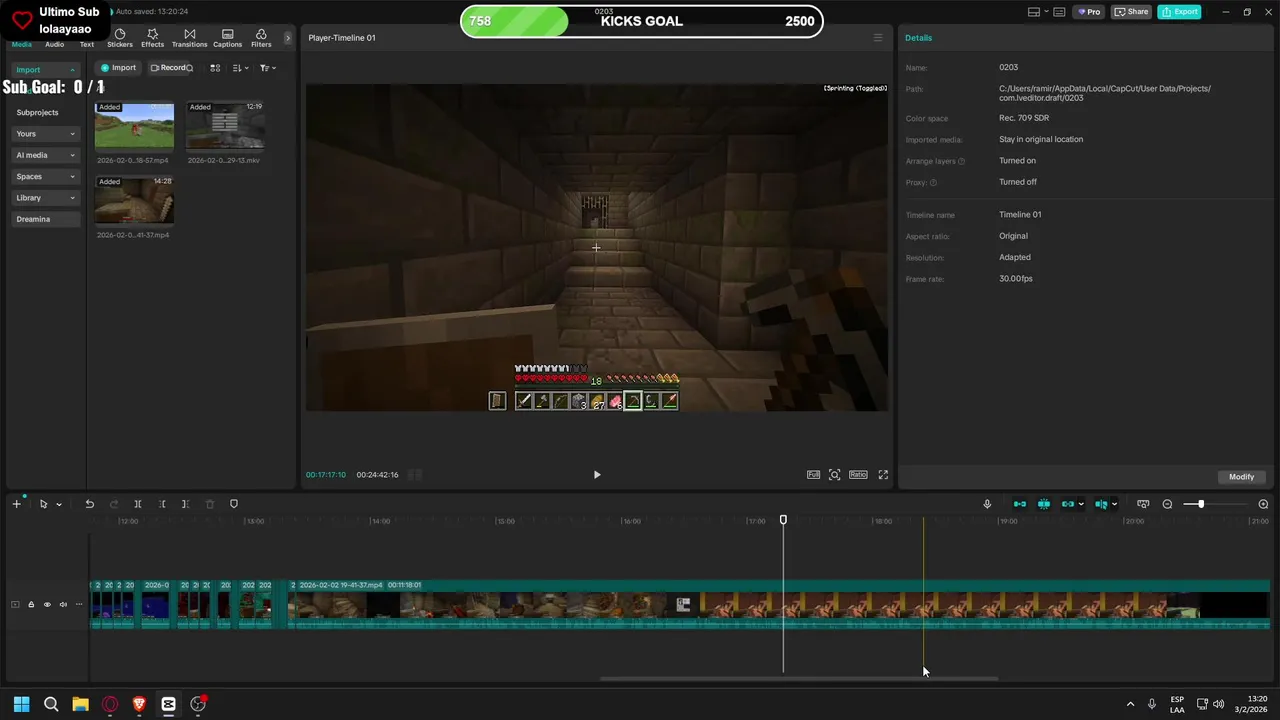The image size is (1280, 720).
Task: Switch to the Text tab
Action: 87,44
